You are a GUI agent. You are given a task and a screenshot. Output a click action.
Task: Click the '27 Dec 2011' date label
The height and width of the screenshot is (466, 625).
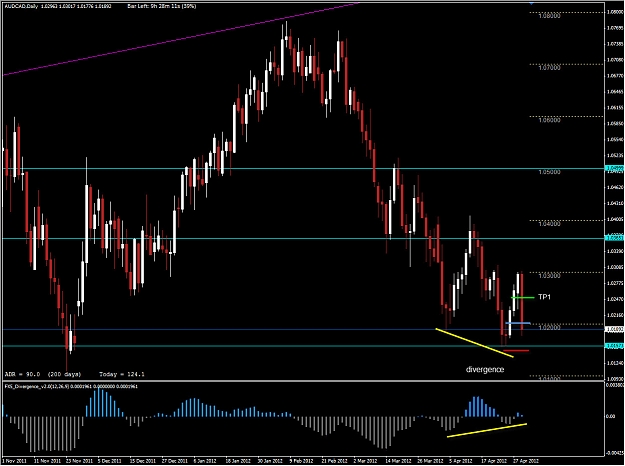click(174, 460)
